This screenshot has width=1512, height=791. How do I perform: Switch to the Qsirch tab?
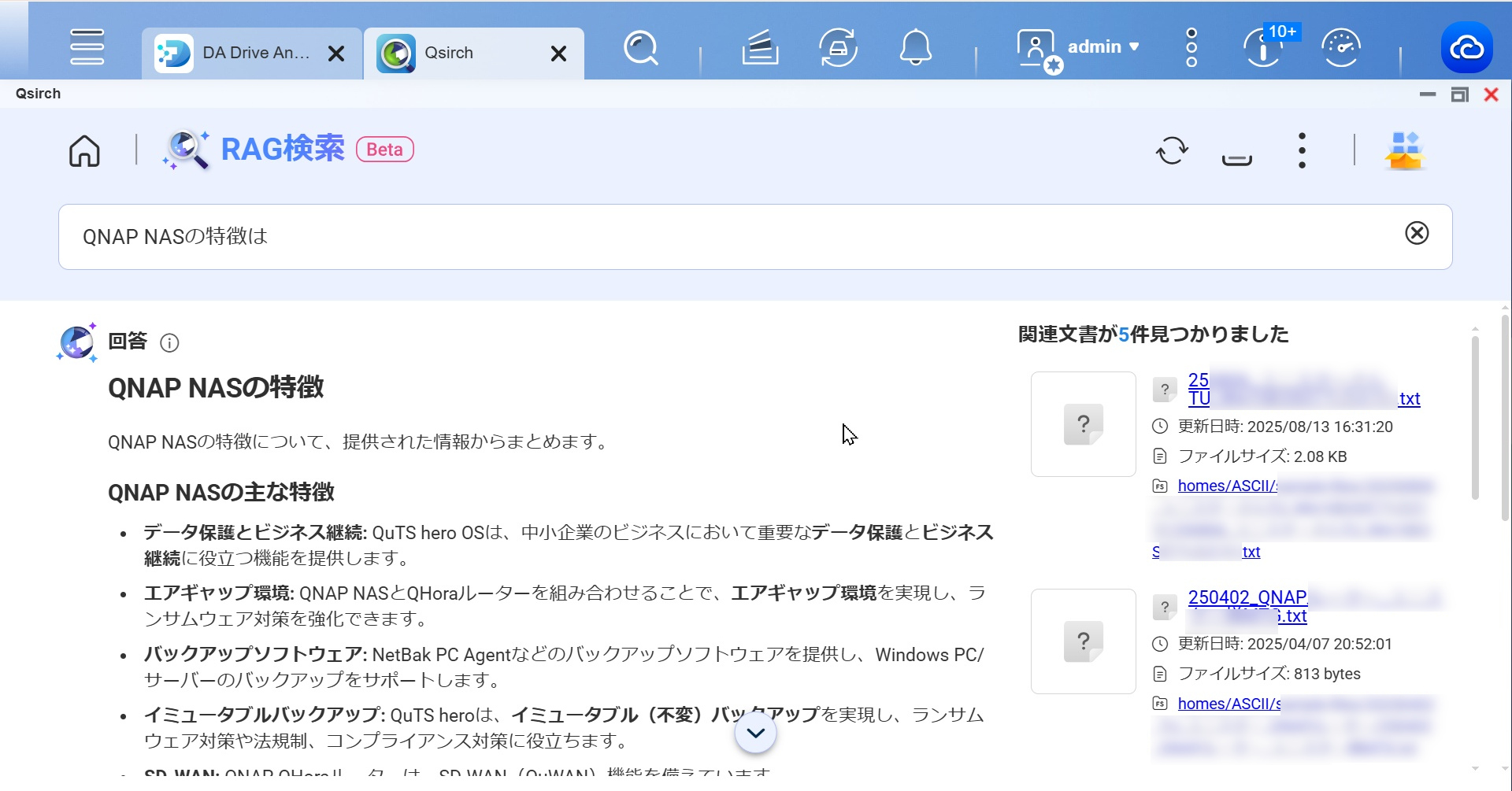[474, 54]
